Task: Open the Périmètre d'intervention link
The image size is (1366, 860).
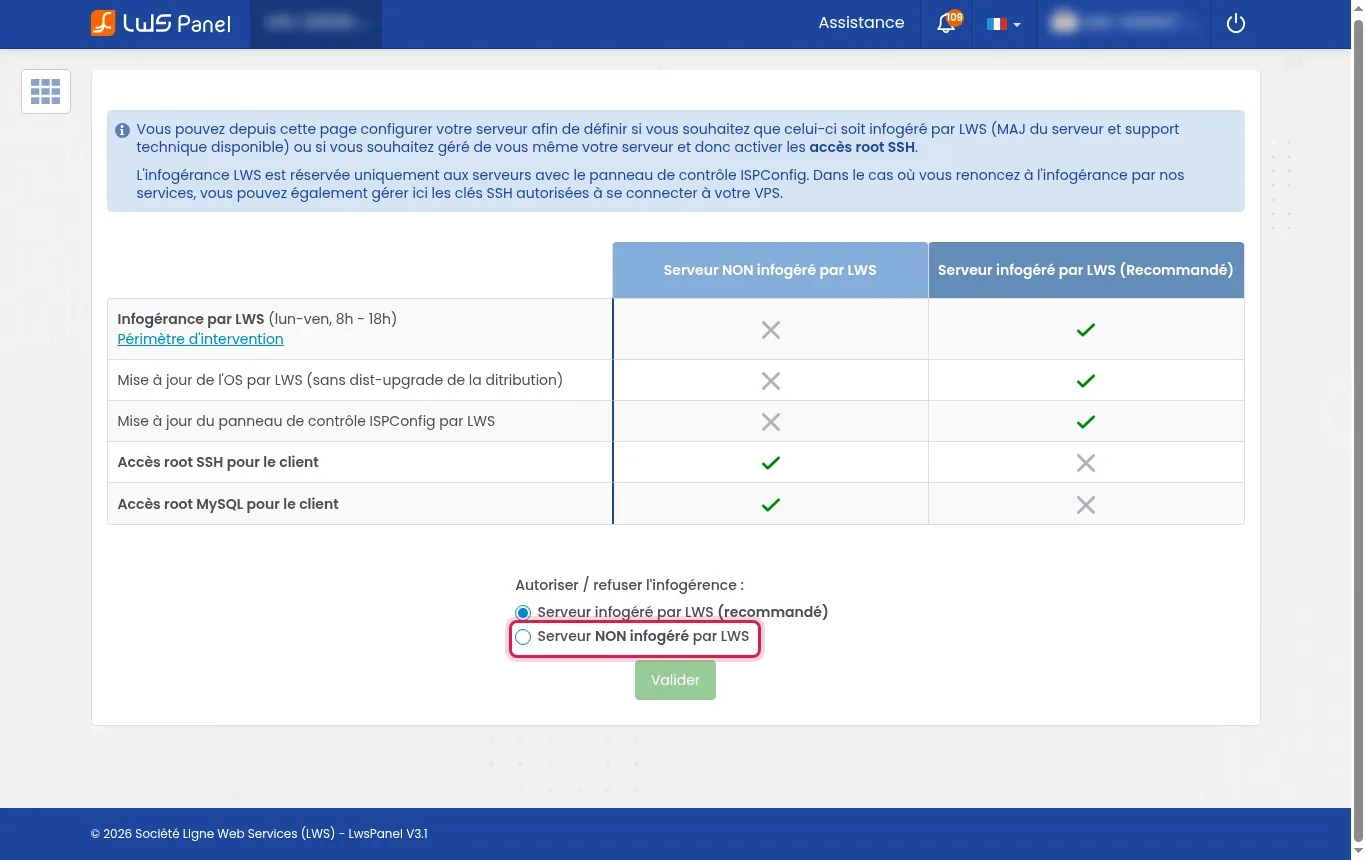Action: [x=200, y=339]
